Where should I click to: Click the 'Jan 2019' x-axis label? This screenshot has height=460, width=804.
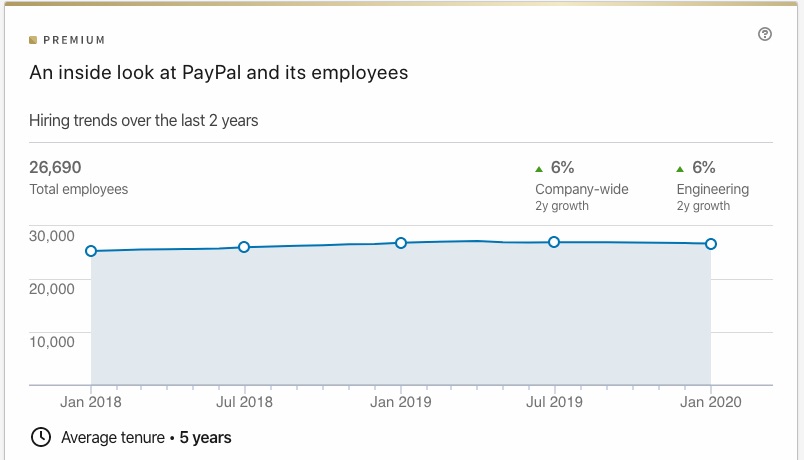coord(401,402)
